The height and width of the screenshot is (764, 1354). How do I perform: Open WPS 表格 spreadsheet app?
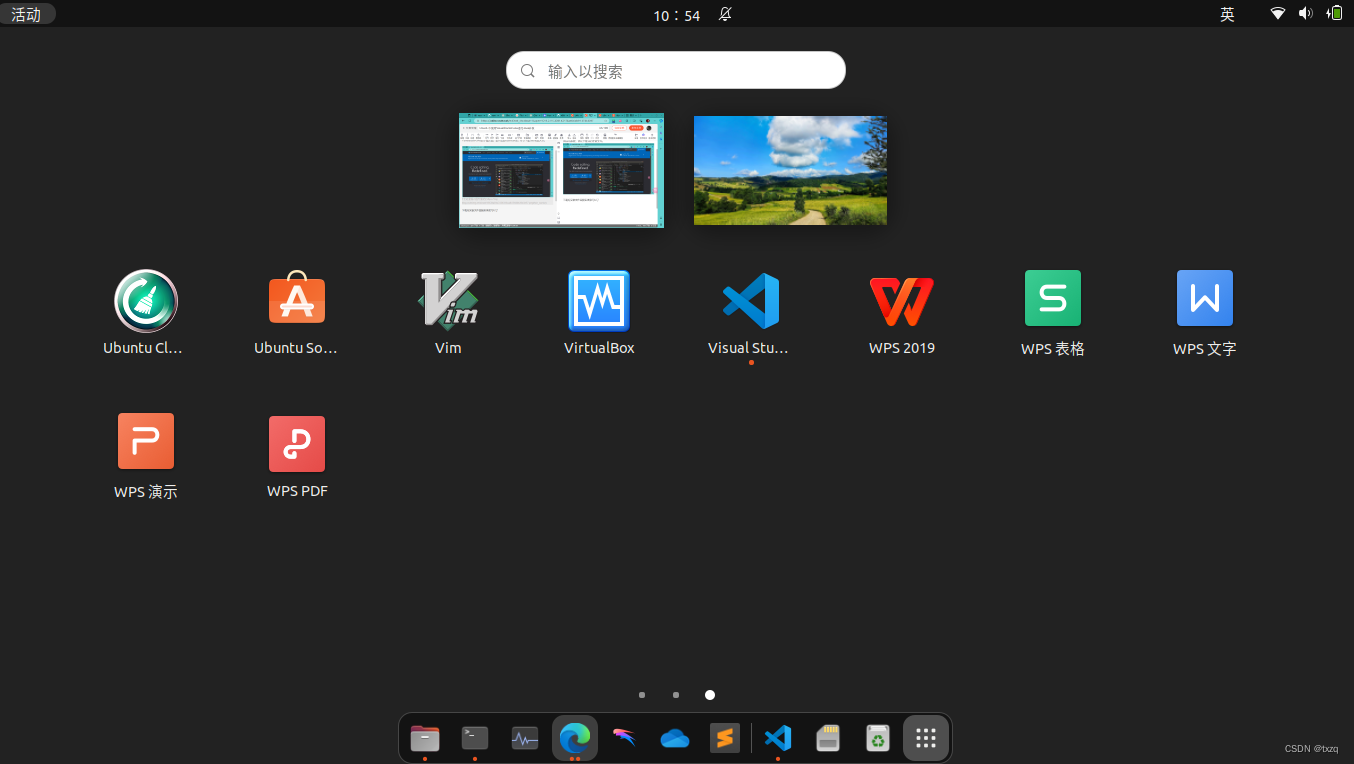pos(1053,298)
